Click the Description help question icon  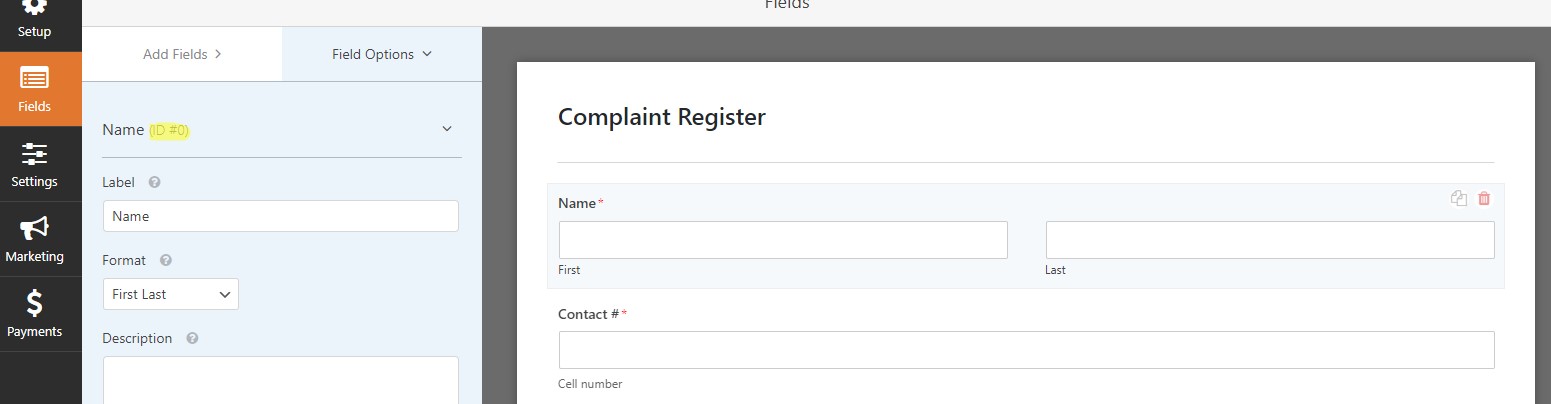(192, 338)
